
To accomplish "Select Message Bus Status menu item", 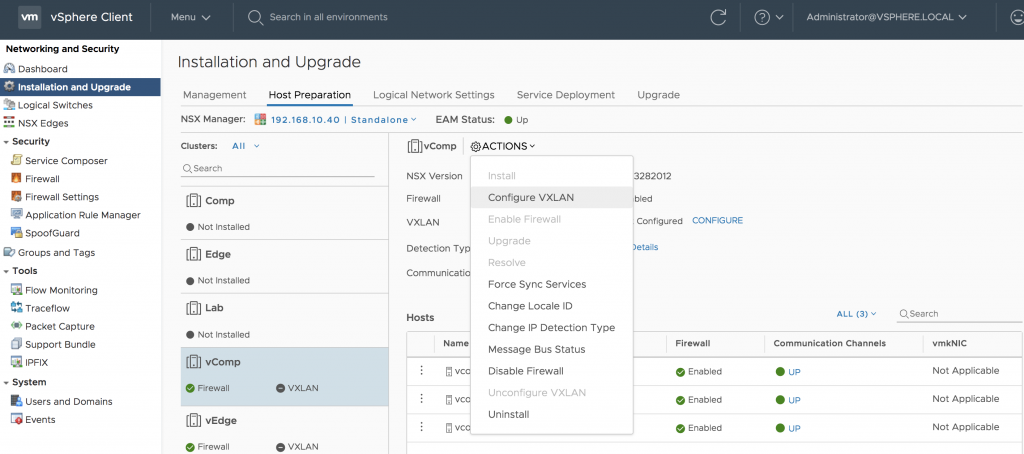I will 552,349.
